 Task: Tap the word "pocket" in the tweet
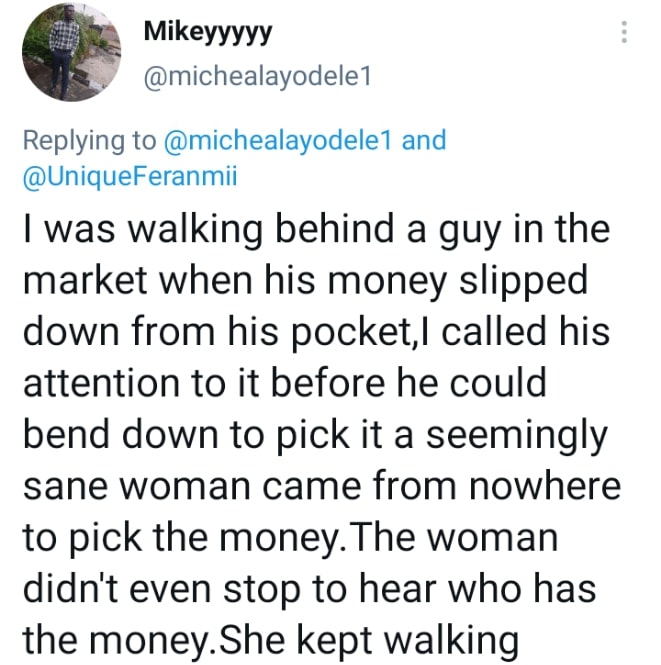coord(328,332)
